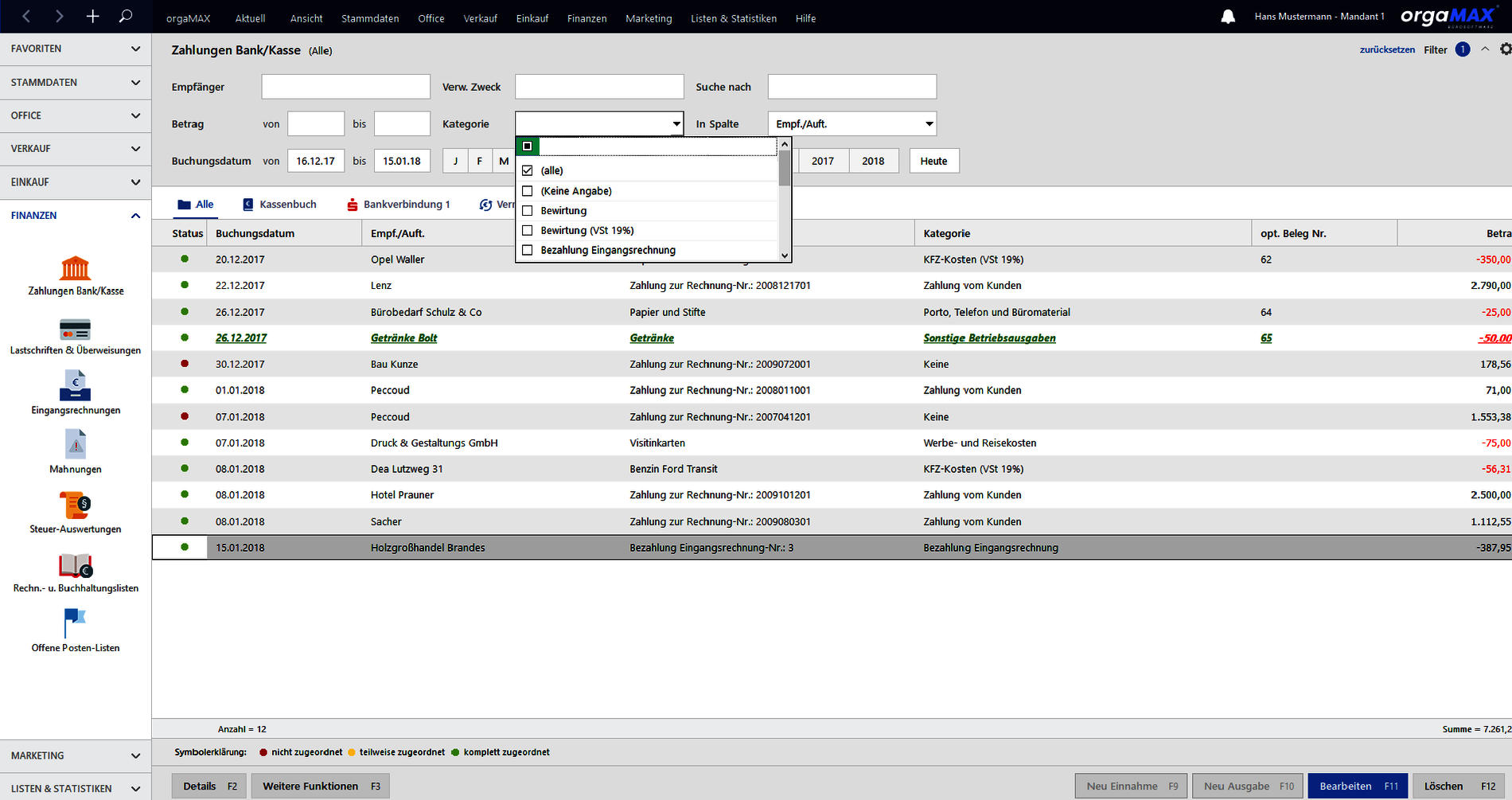Open the Hilfe menu

pos(805,18)
